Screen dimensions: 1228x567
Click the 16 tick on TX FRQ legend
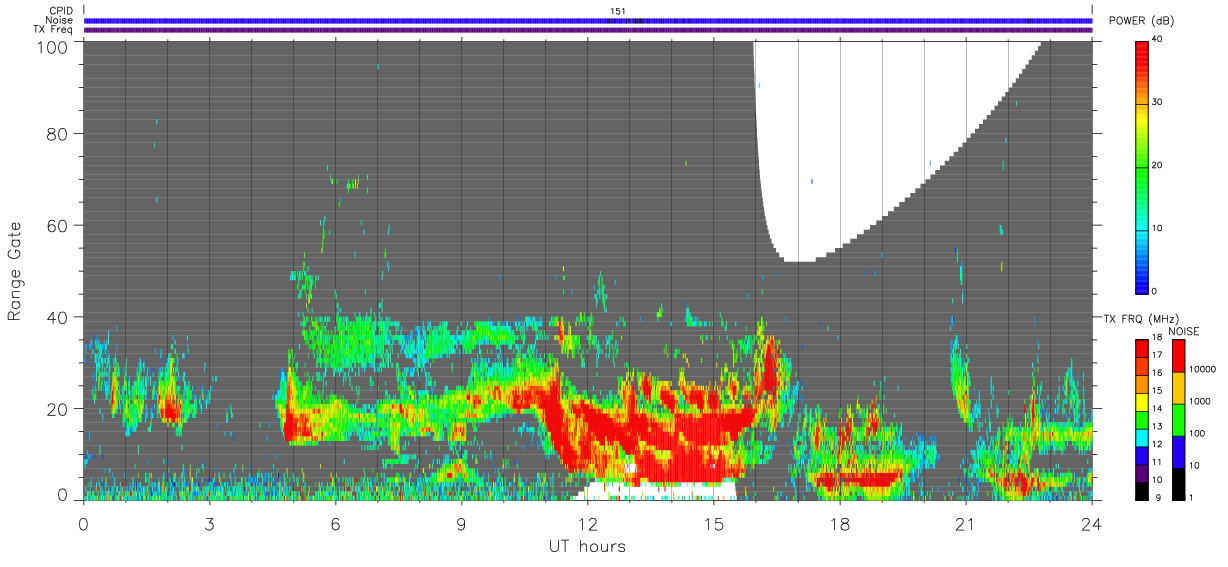click(1158, 372)
